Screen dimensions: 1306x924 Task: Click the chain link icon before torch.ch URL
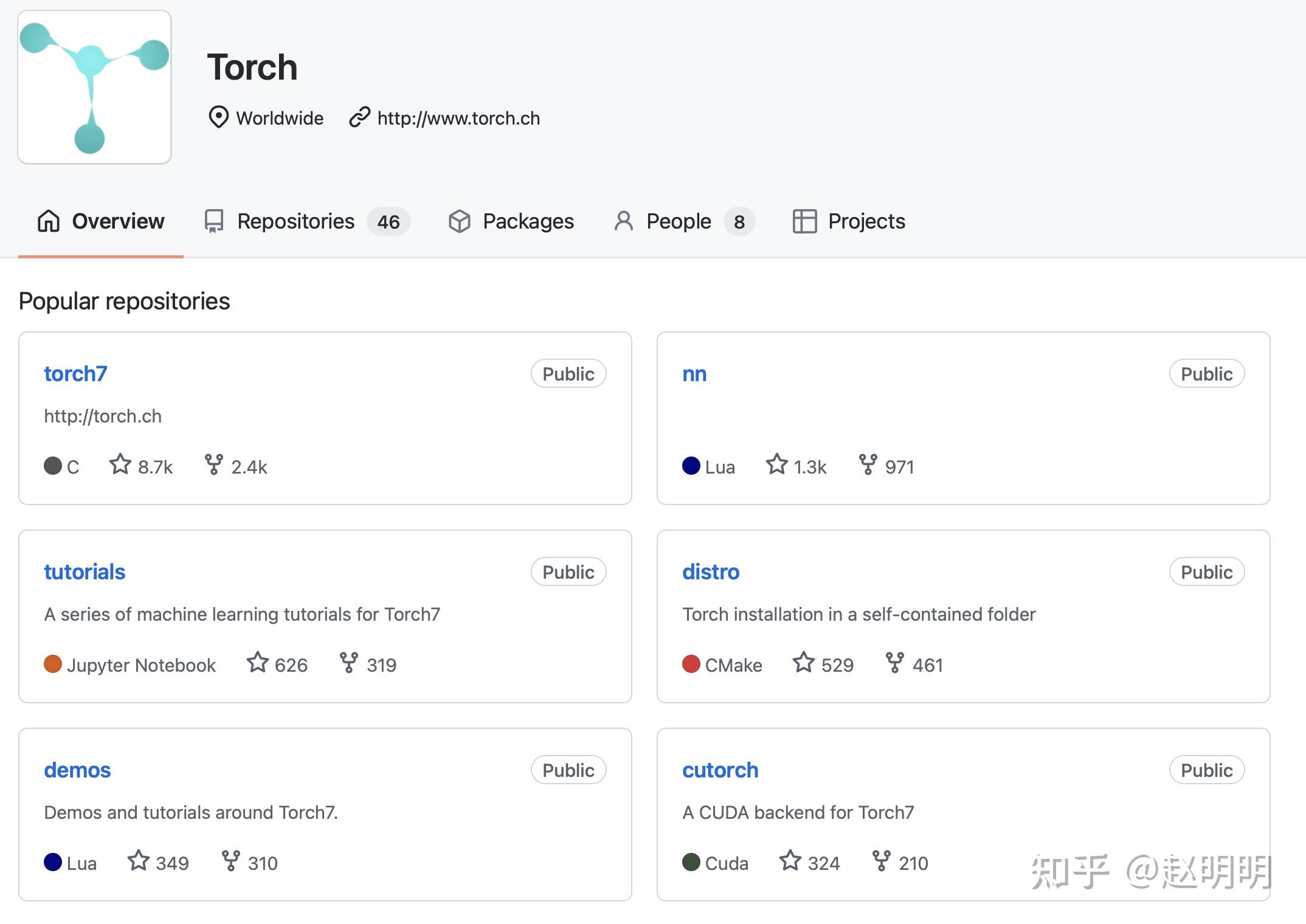tap(359, 117)
